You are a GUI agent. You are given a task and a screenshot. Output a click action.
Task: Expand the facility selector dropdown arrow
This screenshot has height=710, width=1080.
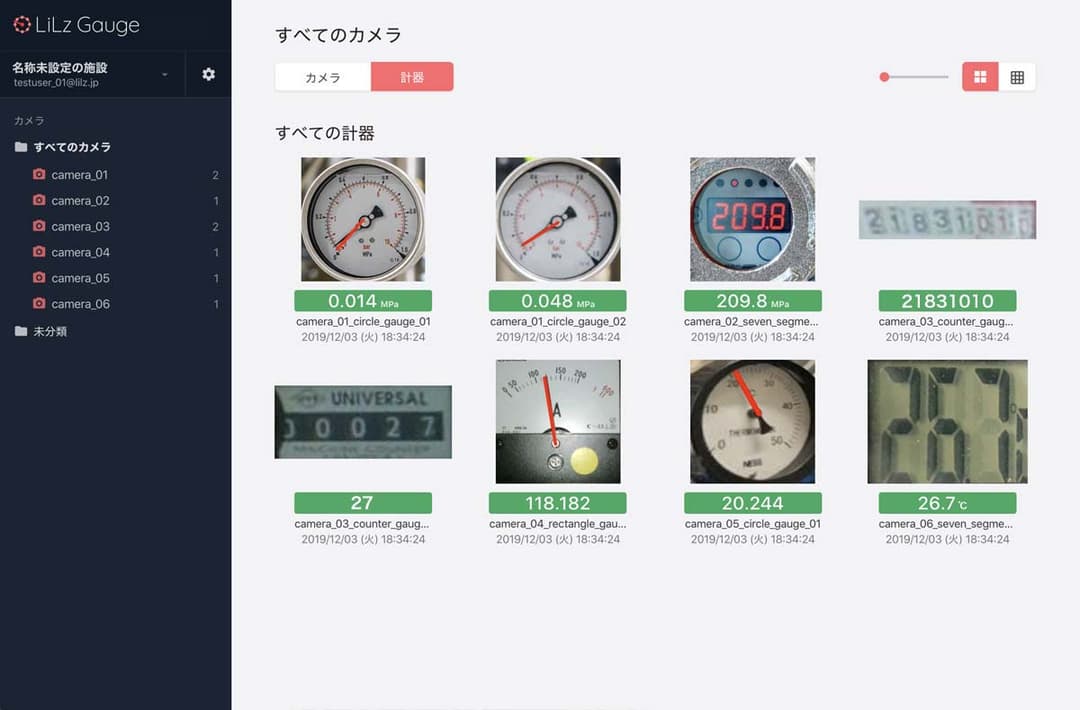pos(164,75)
